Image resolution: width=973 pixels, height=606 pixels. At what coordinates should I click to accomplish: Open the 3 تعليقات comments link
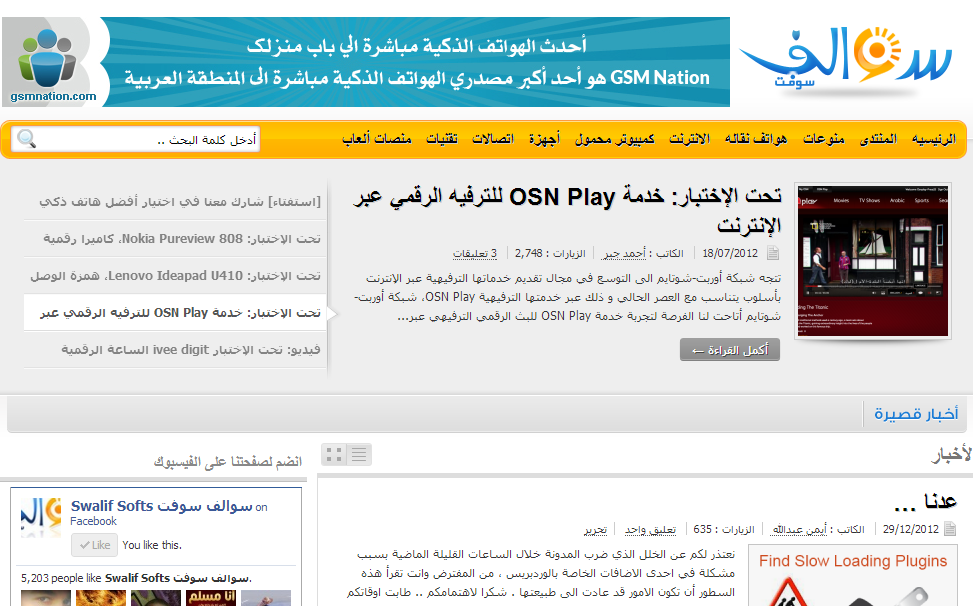[x=475, y=254]
